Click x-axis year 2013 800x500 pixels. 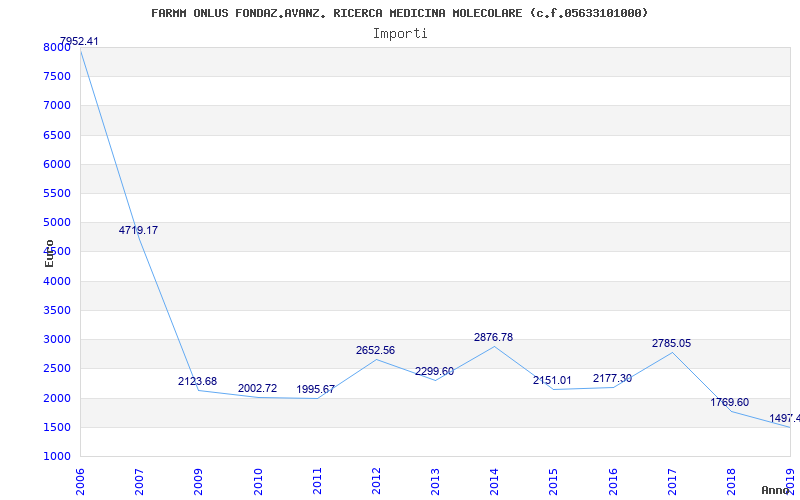coord(436,481)
